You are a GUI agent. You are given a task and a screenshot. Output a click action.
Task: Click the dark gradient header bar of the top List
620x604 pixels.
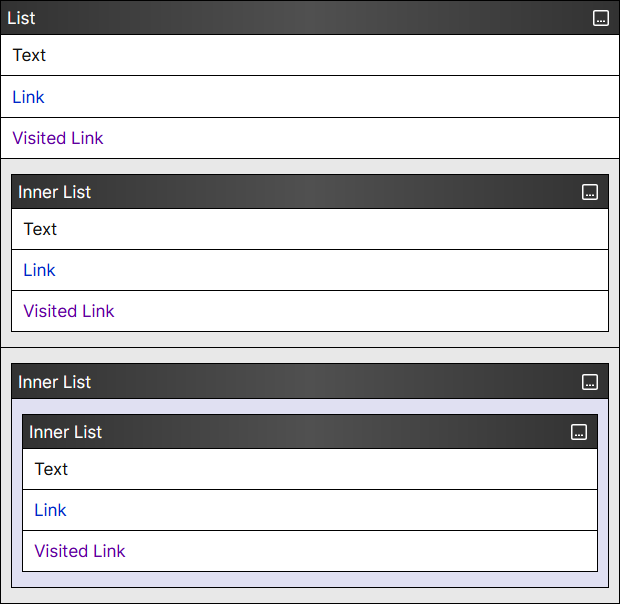pyautogui.click(x=310, y=18)
